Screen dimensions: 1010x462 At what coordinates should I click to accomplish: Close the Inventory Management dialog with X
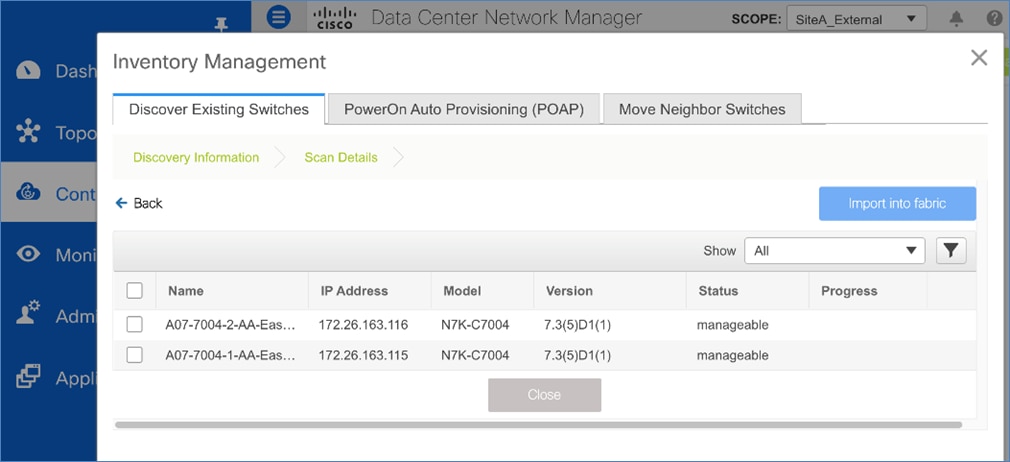pyautogui.click(x=979, y=58)
